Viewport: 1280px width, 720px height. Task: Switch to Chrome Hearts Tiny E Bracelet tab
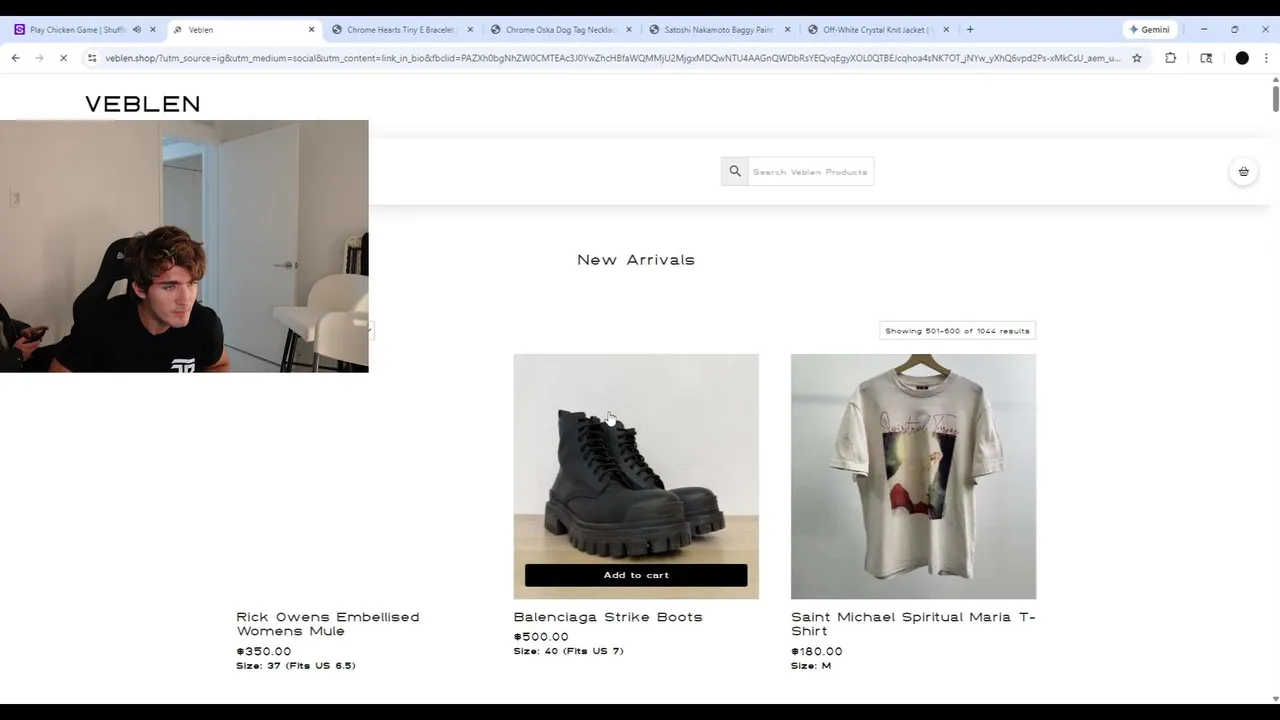point(401,30)
